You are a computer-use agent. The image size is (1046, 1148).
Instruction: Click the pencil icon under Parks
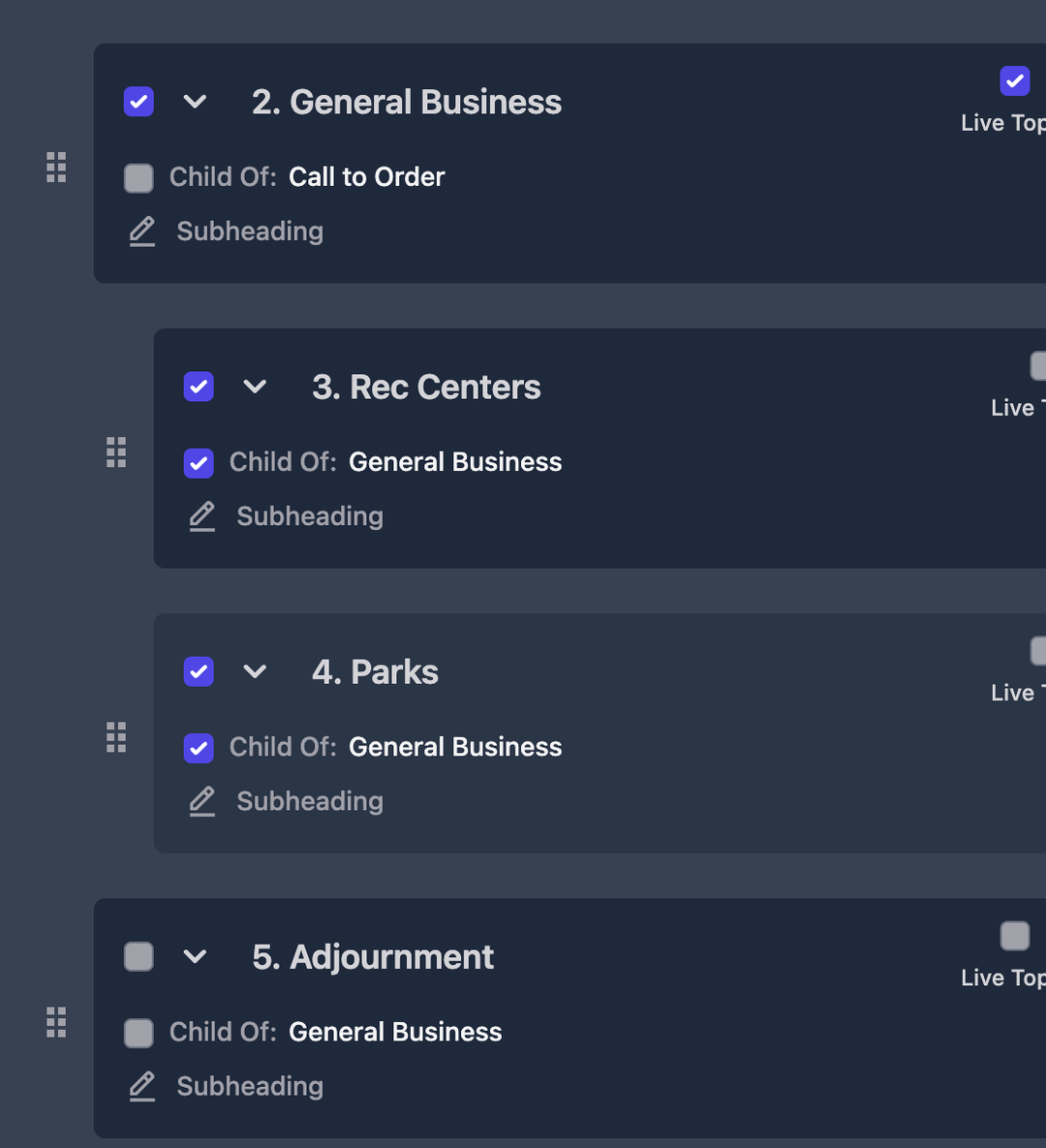point(202,801)
